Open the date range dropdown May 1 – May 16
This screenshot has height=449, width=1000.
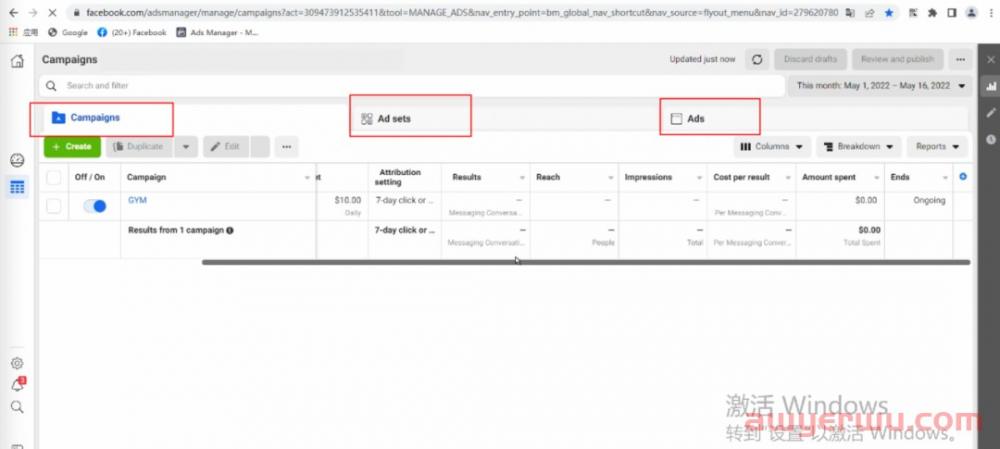pos(881,85)
